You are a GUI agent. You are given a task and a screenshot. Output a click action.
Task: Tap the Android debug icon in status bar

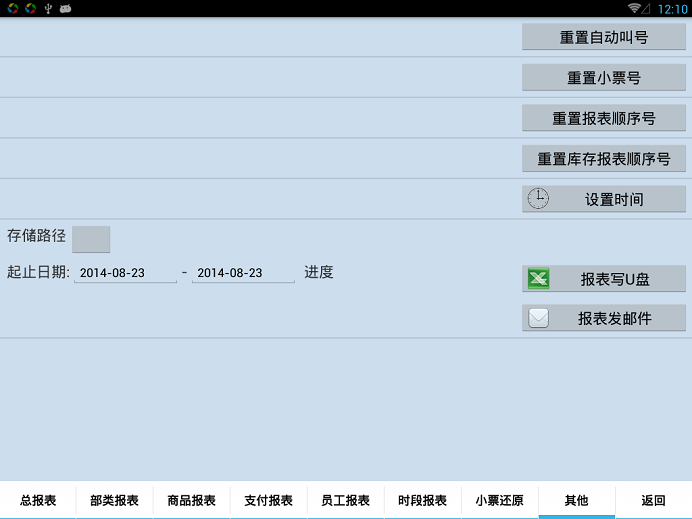click(x=65, y=8)
